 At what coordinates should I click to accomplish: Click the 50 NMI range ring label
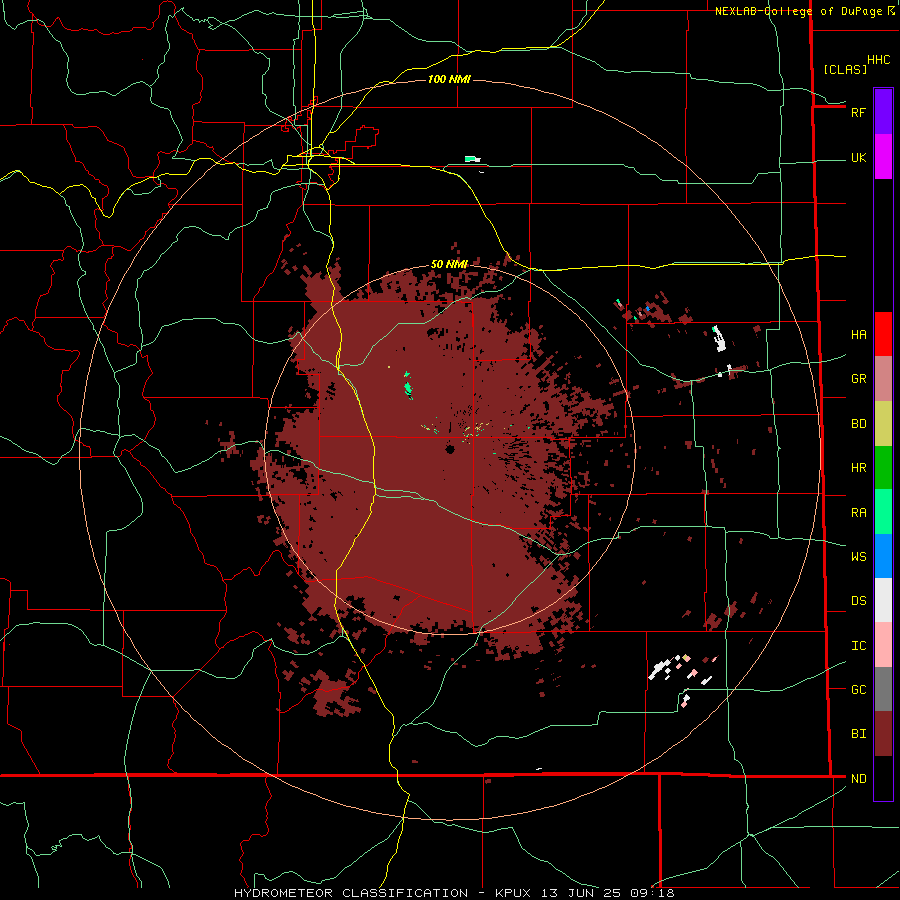(449, 264)
